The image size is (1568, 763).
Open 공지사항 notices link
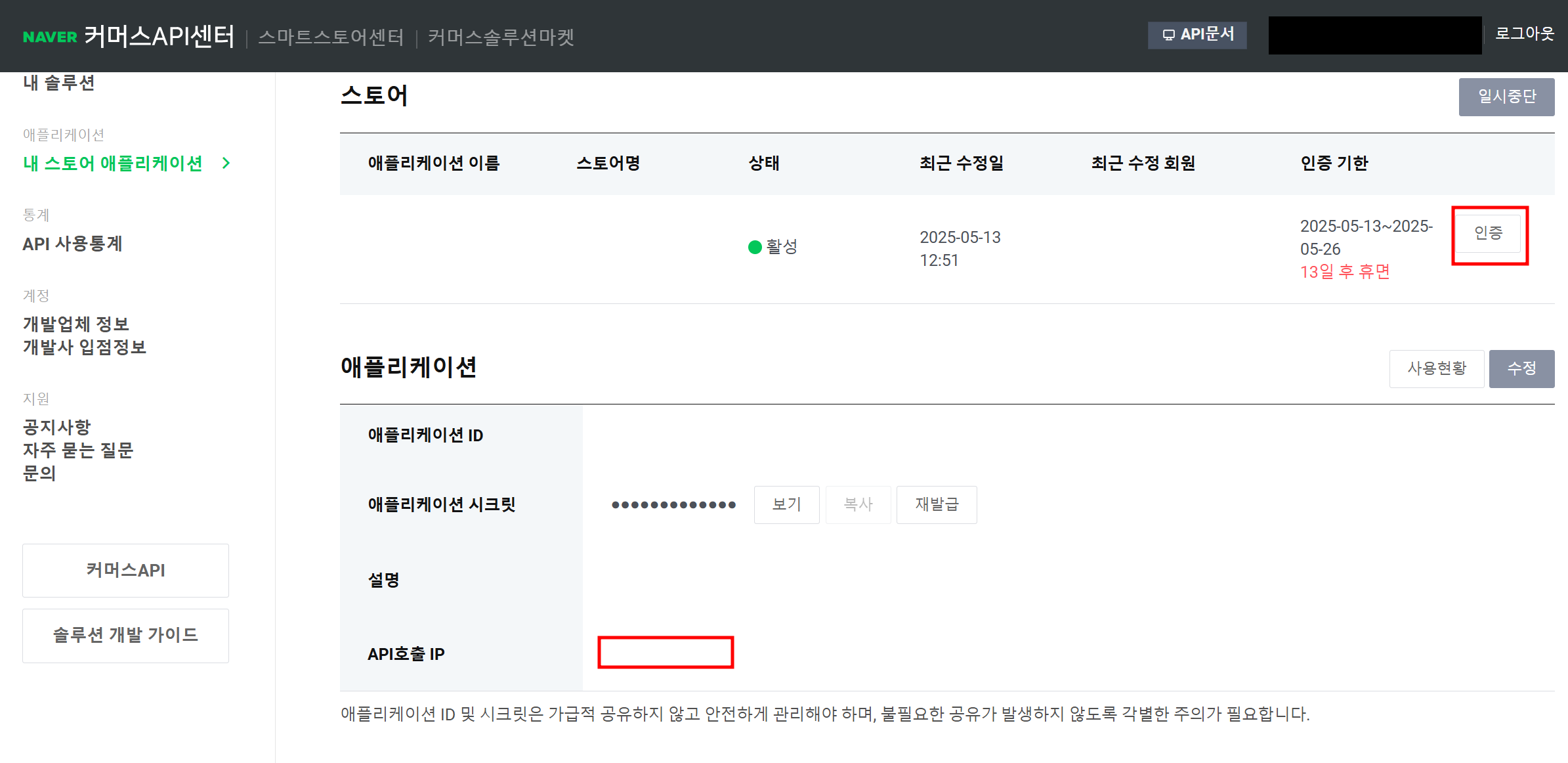coord(56,427)
